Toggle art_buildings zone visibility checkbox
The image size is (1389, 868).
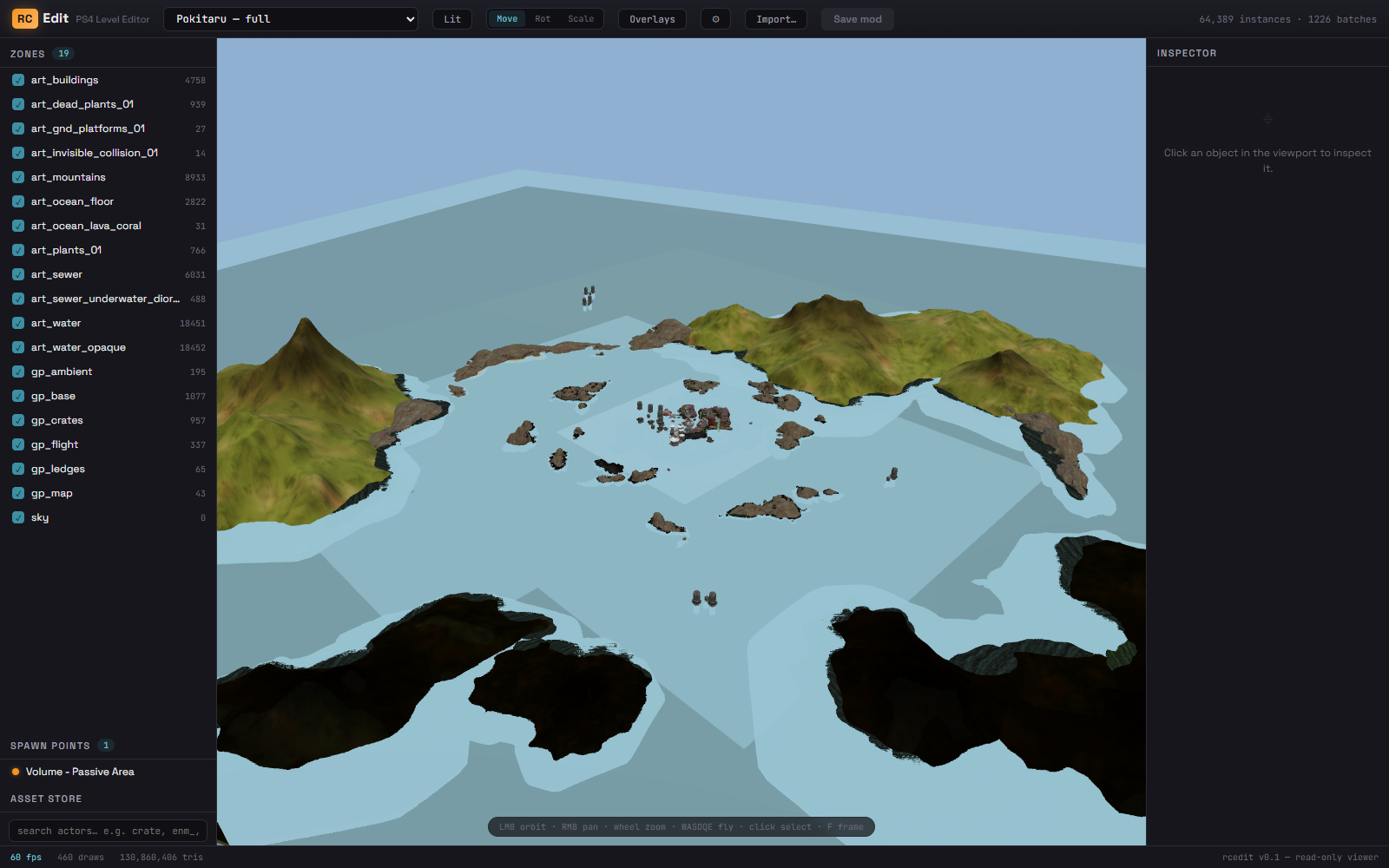pyautogui.click(x=18, y=80)
